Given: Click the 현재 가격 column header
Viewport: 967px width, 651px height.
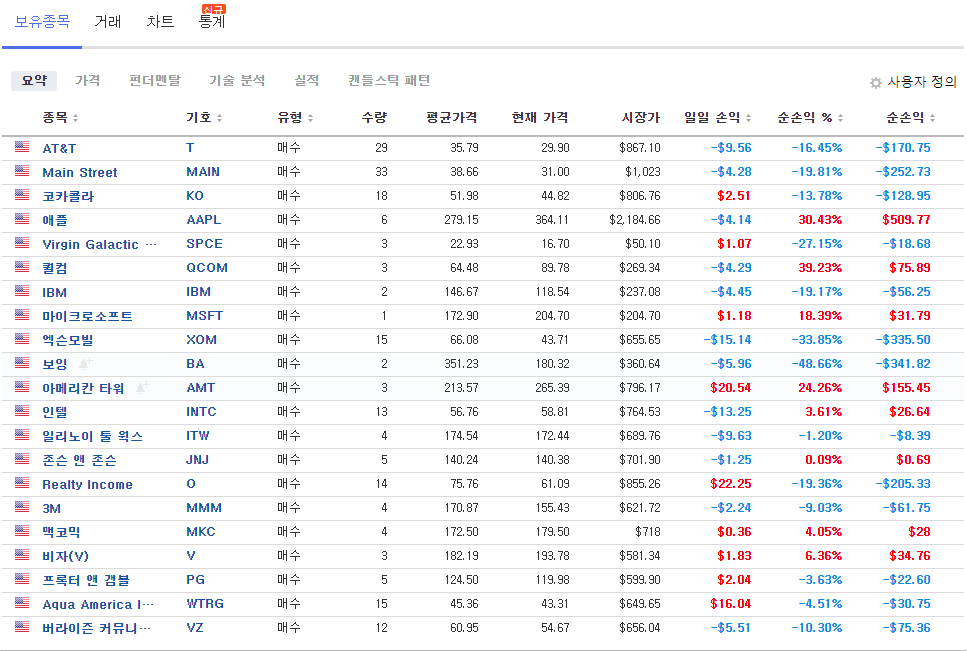Looking at the screenshot, I should 540,117.
